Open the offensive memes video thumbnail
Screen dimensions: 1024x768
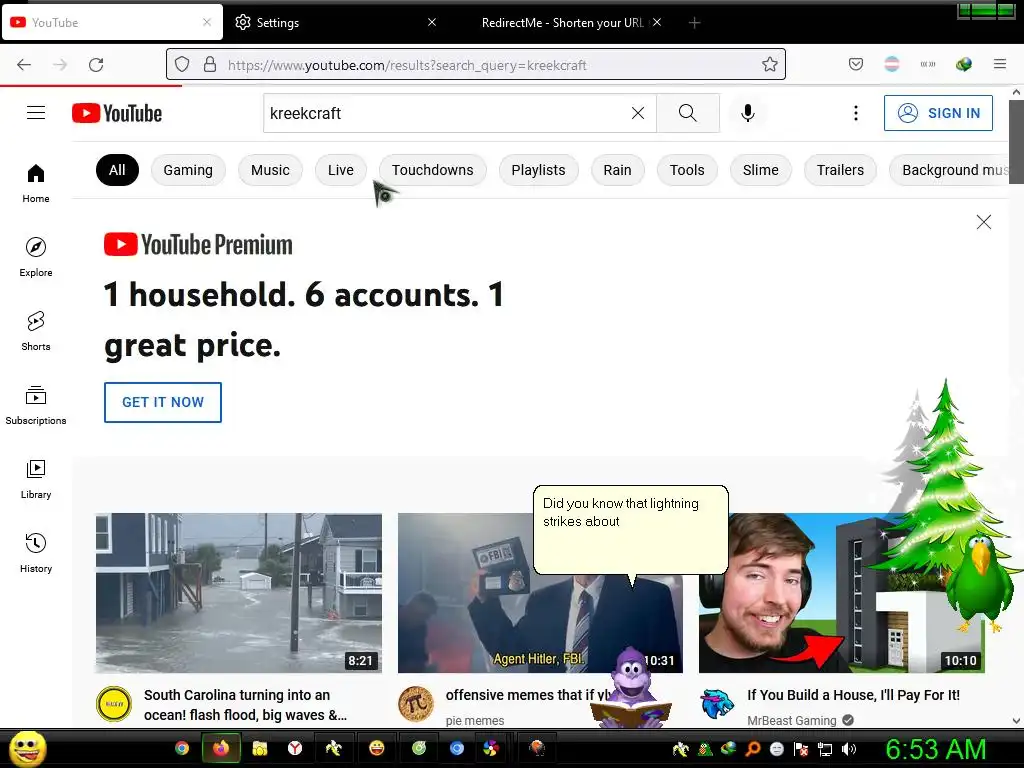click(x=540, y=593)
